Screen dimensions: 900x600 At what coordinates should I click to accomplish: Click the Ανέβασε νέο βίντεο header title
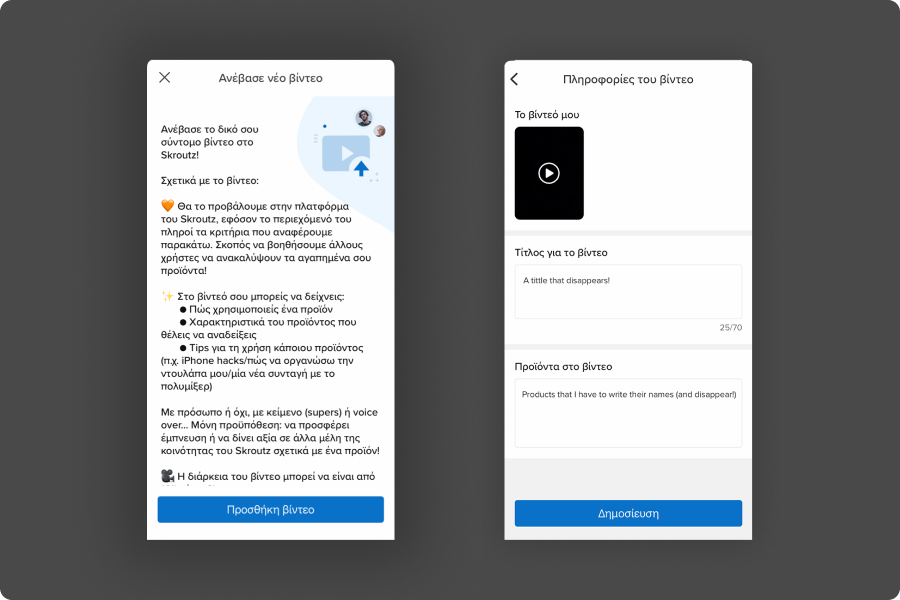tap(271, 78)
